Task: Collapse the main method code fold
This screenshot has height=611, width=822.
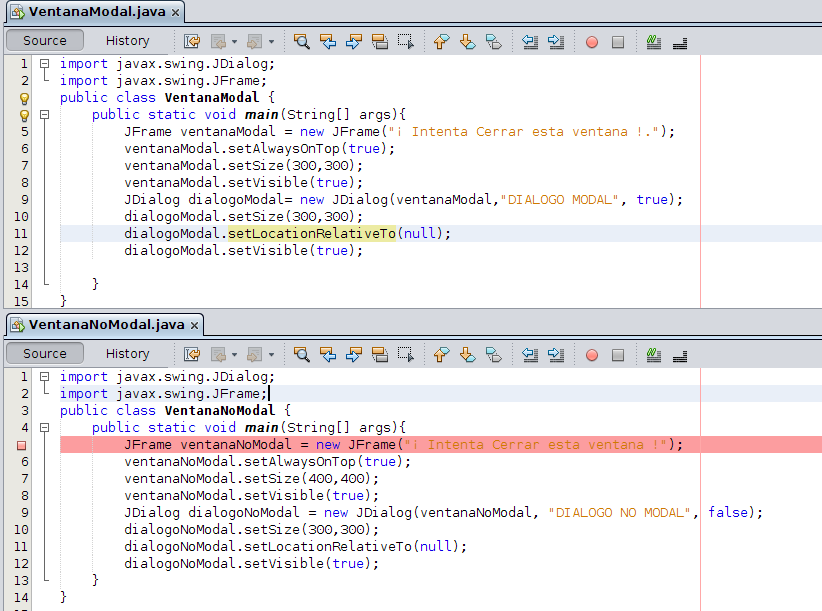Action: pos(44,114)
